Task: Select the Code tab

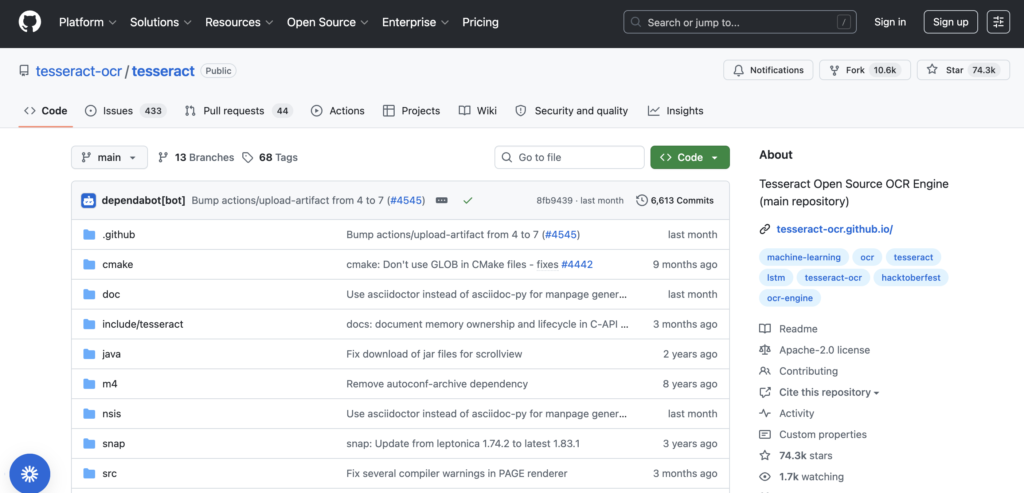Action: pos(46,111)
